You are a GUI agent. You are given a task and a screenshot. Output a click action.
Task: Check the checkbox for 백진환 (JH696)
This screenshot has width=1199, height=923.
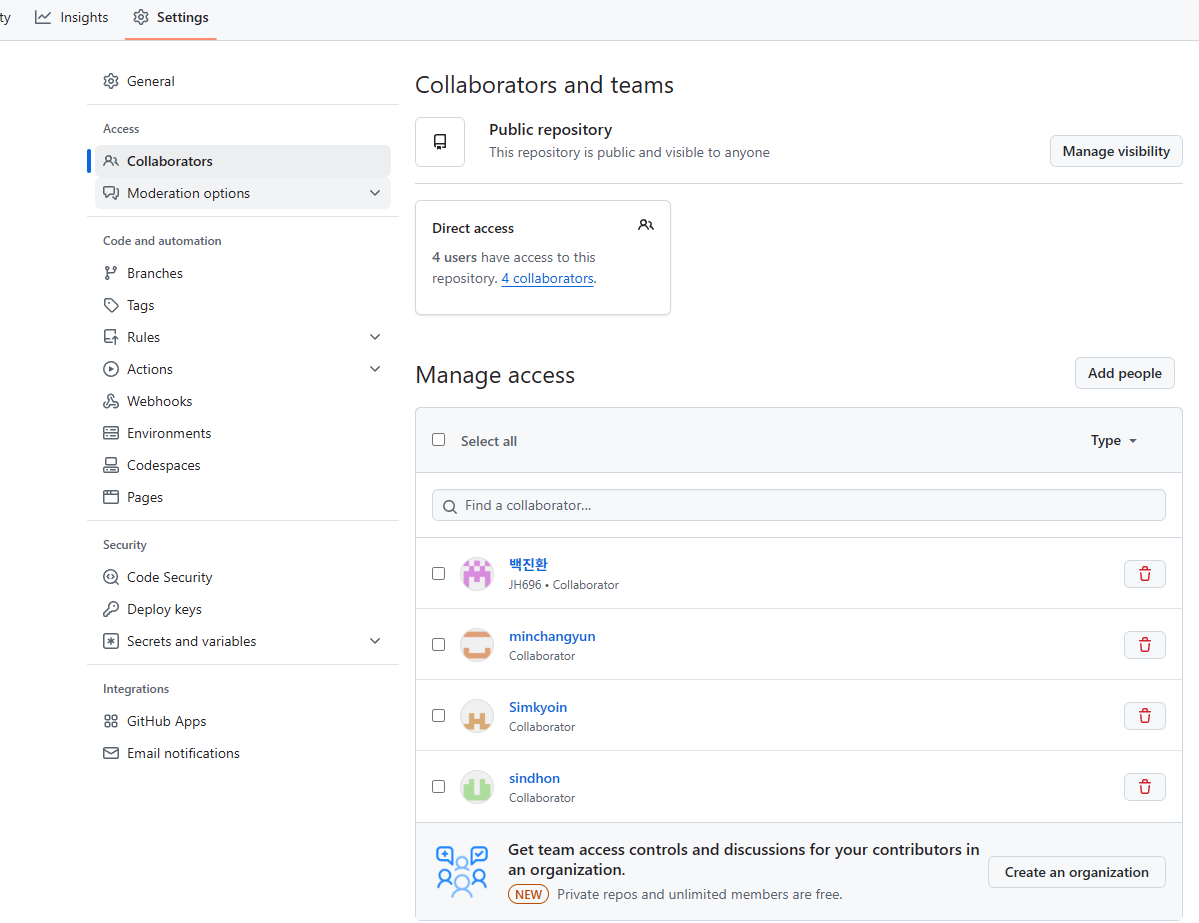(x=438, y=574)
